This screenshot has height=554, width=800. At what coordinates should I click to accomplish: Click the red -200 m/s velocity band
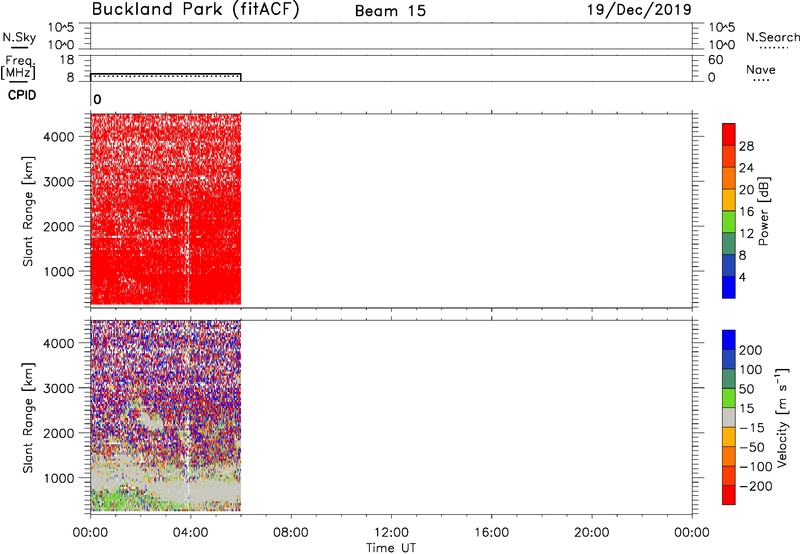(x=729, y=495)
